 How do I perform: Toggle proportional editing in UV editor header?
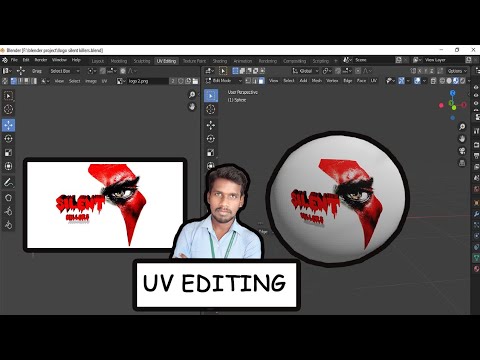[123, 71]
